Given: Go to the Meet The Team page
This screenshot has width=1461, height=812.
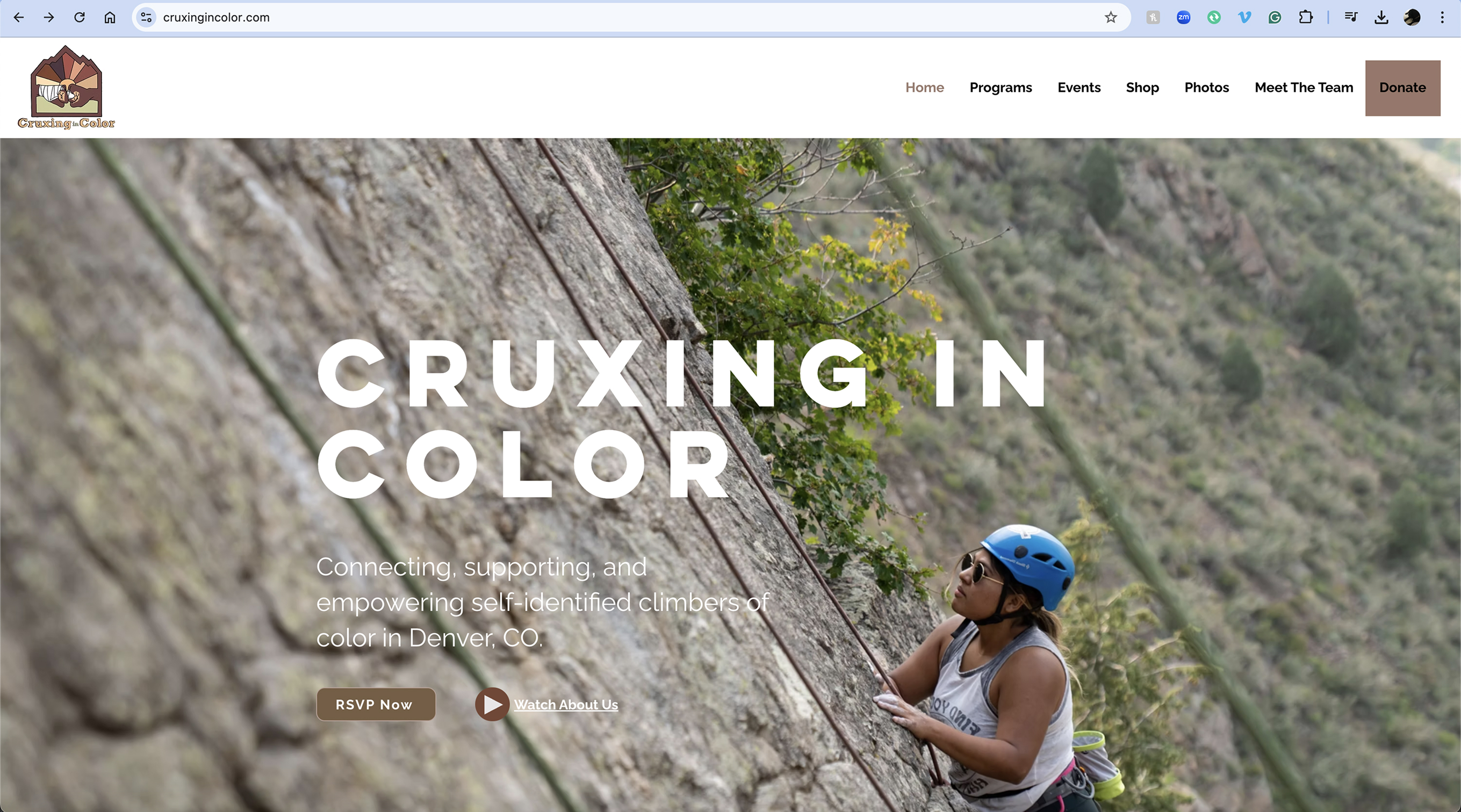Looking at the screenshot, I should (x=1304, y=88).
